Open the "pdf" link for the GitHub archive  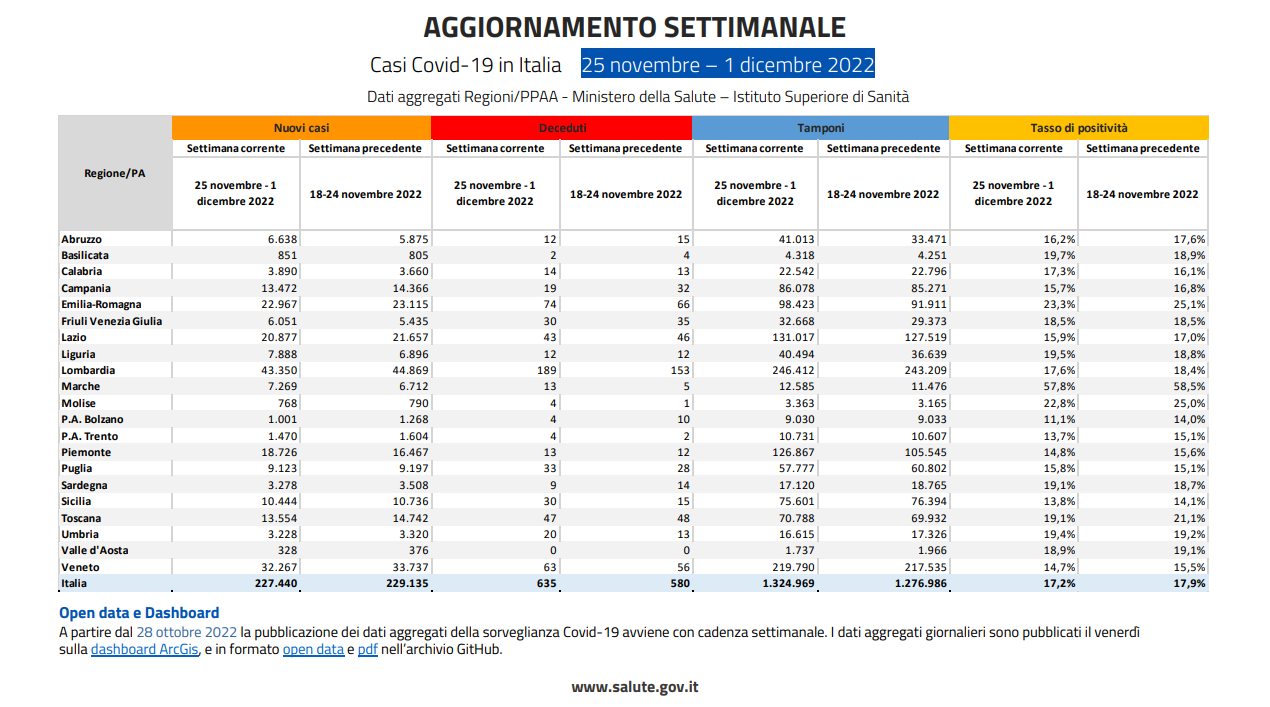tap(368, 650)
